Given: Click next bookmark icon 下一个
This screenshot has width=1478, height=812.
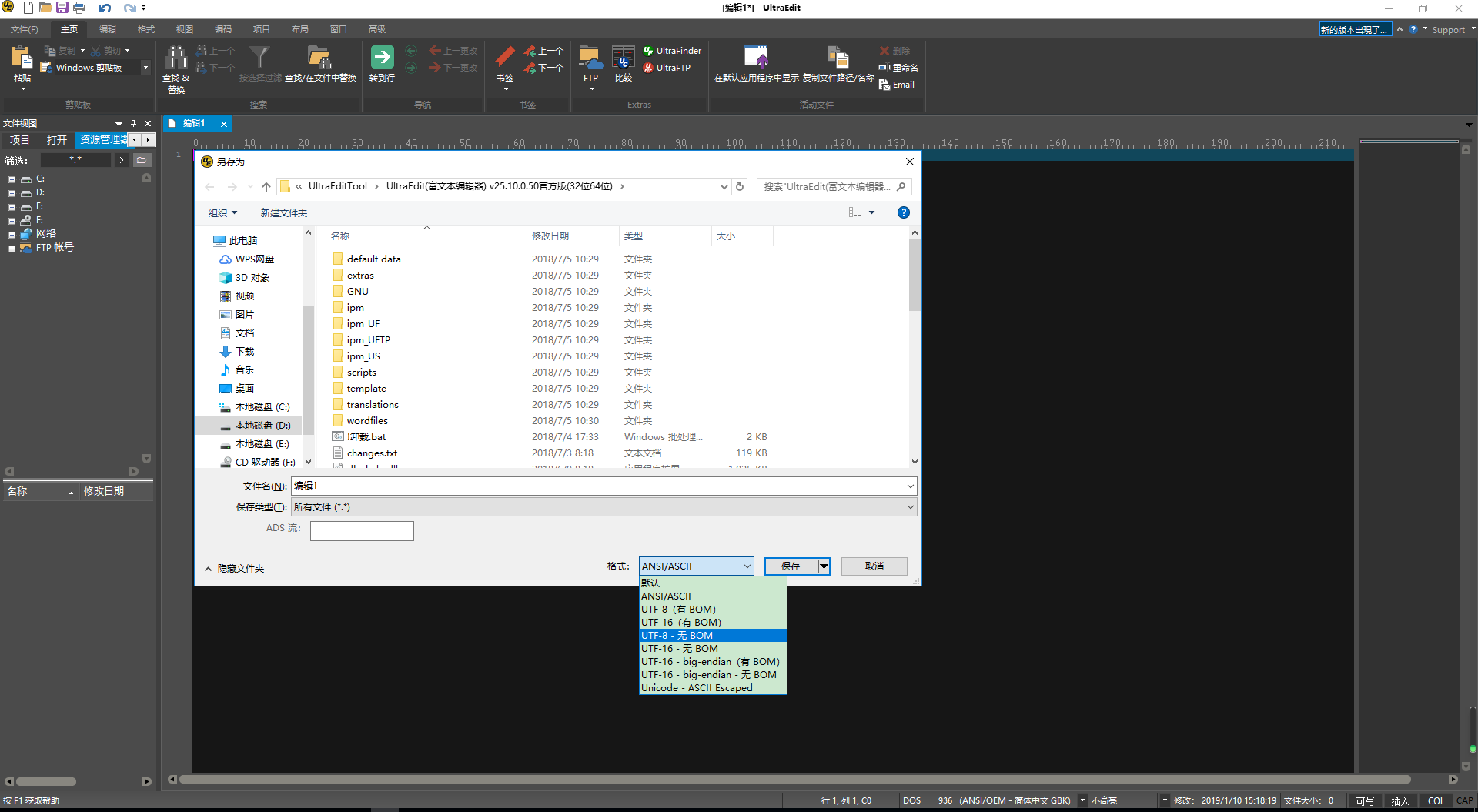Looking at the screenshot, I should [544, 68].
